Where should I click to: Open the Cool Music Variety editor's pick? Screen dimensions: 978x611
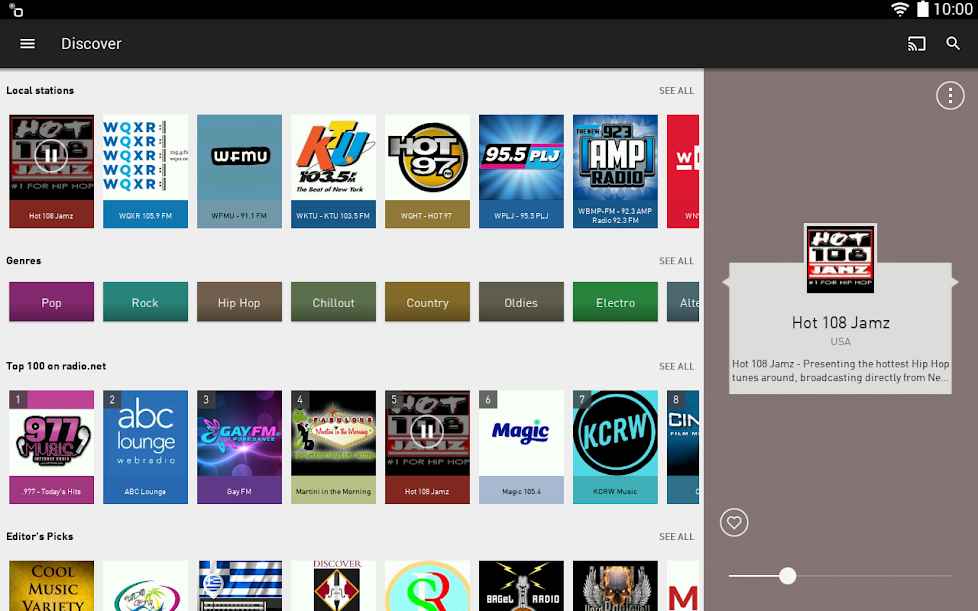point(51,585)
